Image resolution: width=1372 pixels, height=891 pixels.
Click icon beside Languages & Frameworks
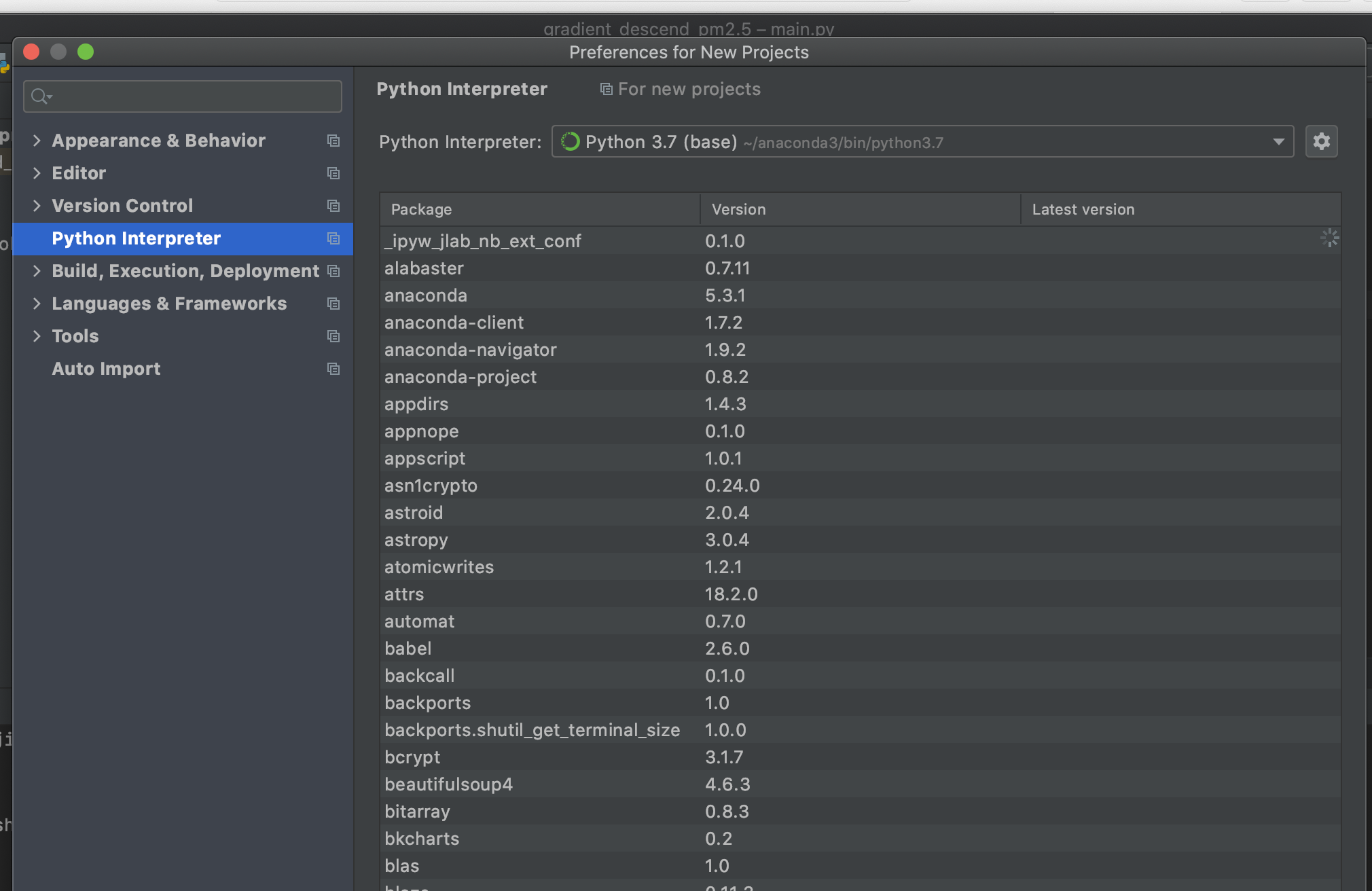tap(333, 304)
